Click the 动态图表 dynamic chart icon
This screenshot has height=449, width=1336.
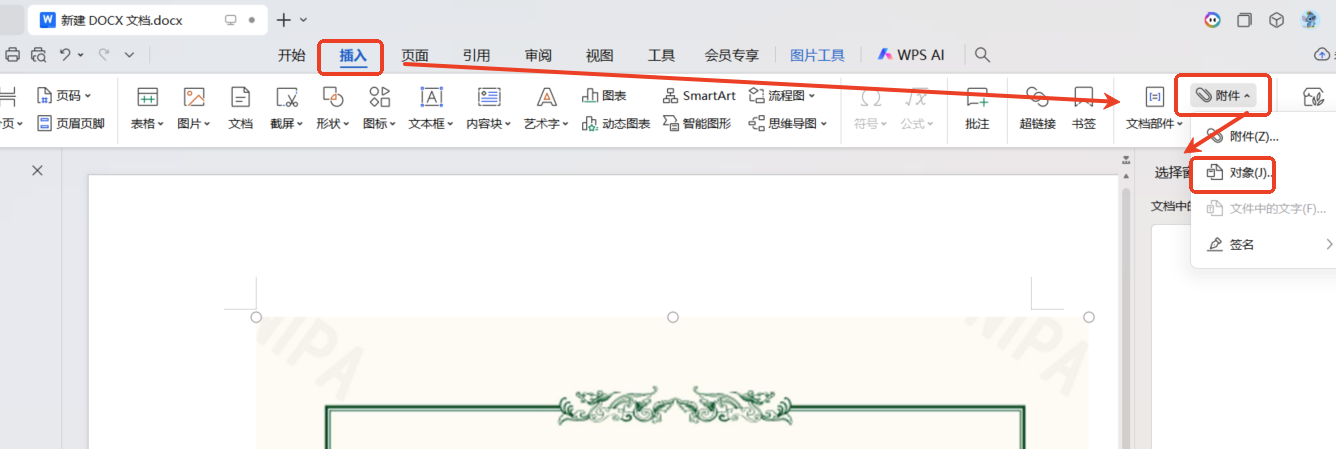coord(616,124)
